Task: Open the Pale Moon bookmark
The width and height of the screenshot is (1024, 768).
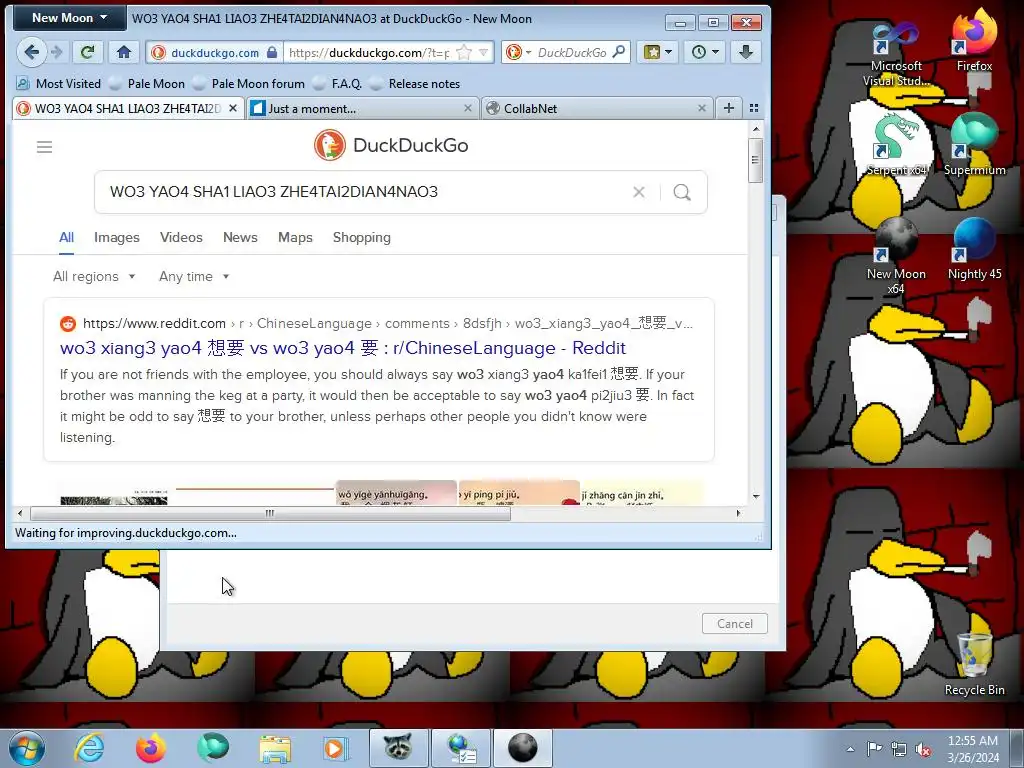Action: tap(148, 84)
